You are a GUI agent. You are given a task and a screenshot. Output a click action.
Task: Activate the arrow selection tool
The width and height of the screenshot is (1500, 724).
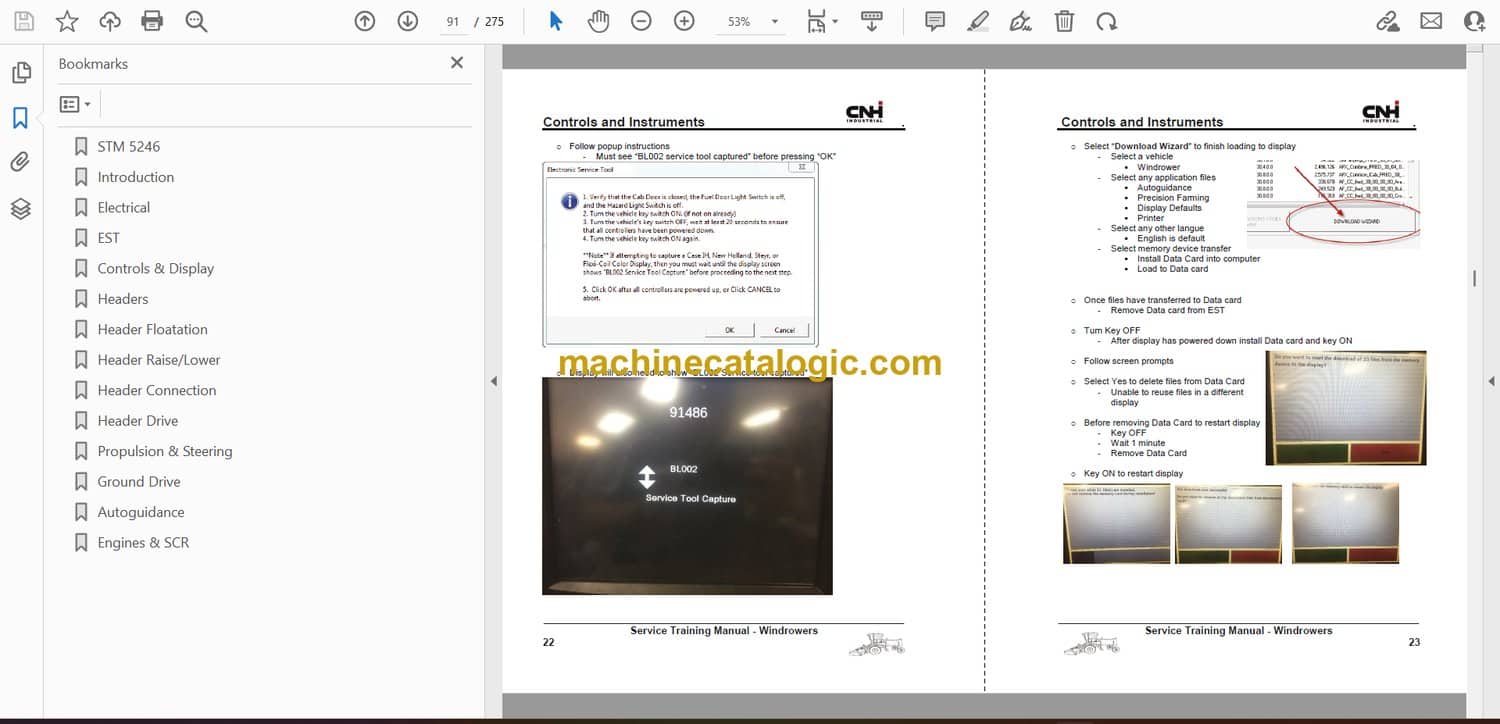(556, 21)
